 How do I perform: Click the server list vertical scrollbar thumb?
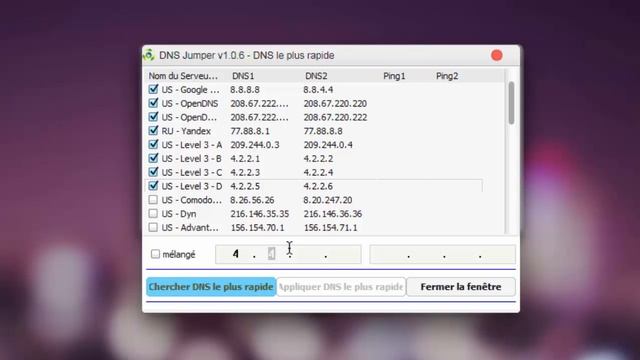click(511, 103)
